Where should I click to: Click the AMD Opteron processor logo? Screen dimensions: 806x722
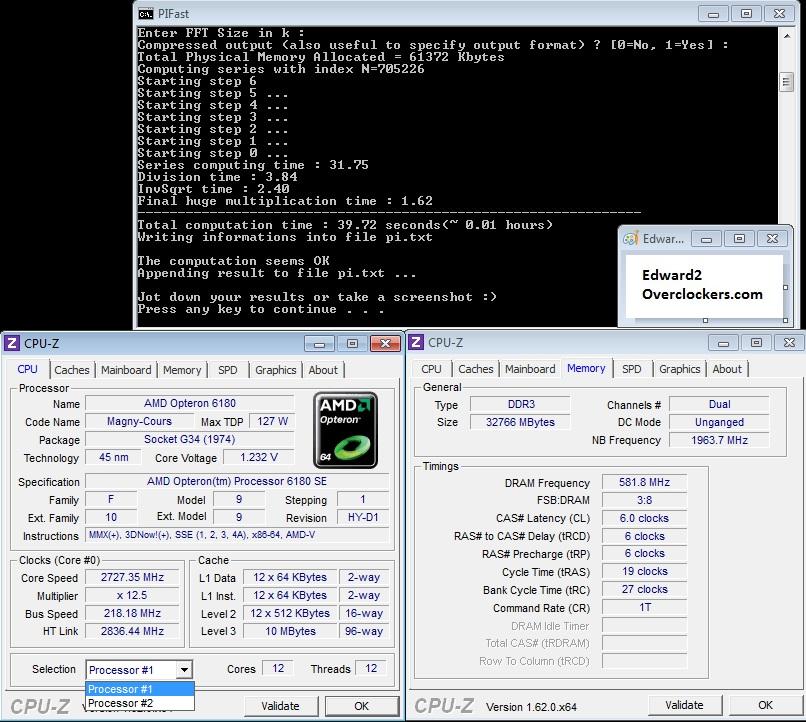[345, 430]
